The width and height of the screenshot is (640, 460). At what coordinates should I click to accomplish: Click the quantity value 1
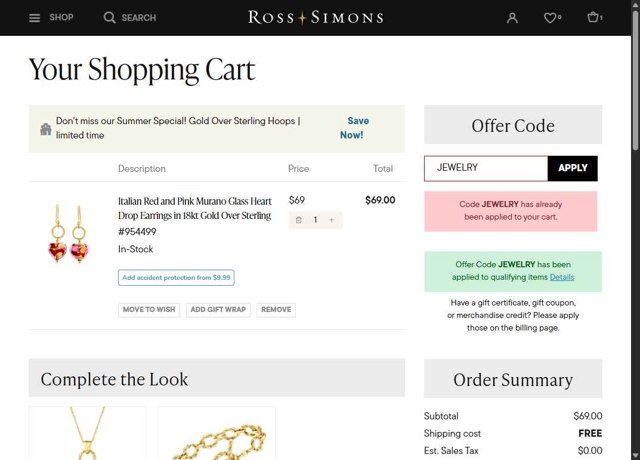pyautogui.click(x=315, y=220)
